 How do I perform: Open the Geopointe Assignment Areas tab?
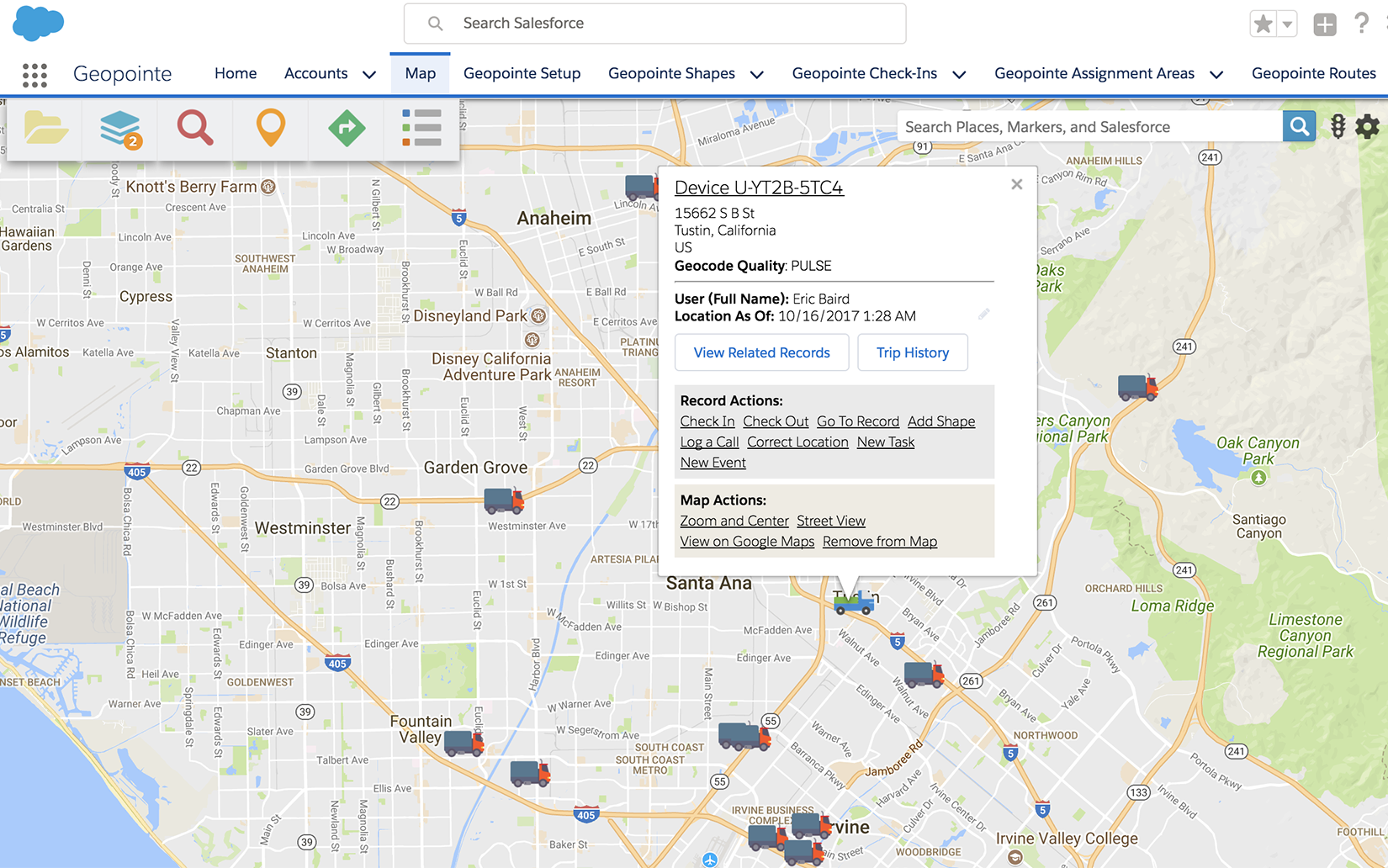pos(1094,73)
